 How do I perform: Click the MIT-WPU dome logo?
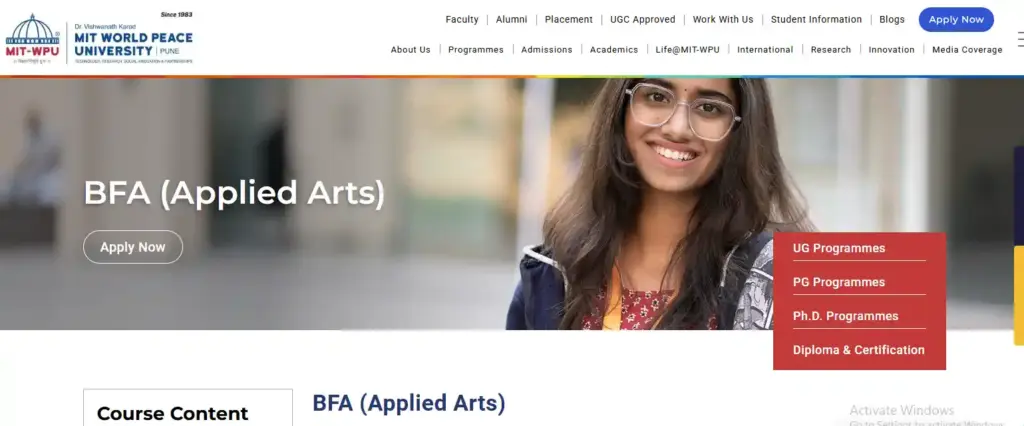[33, 39]
